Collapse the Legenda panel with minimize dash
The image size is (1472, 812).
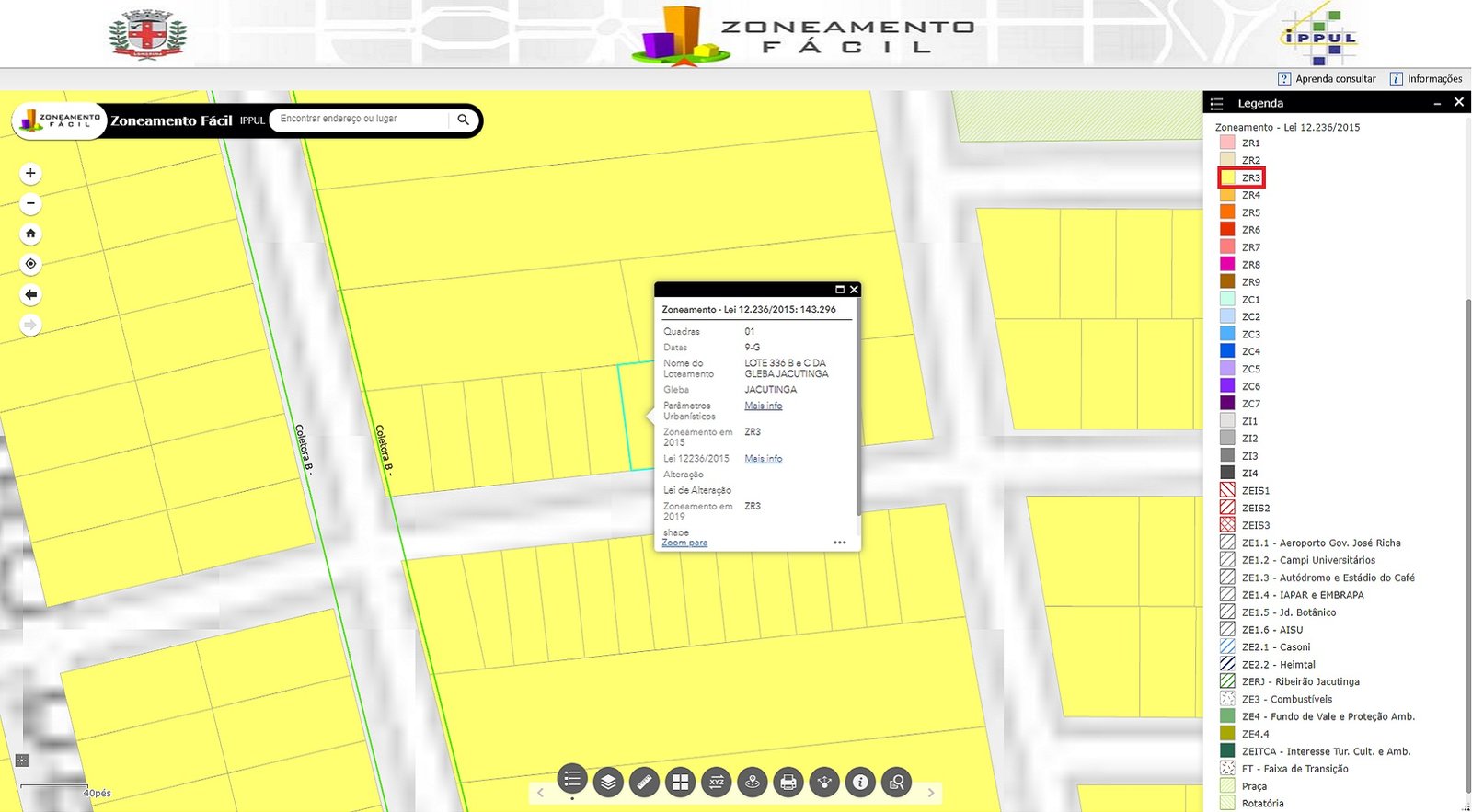(1437, 104)
